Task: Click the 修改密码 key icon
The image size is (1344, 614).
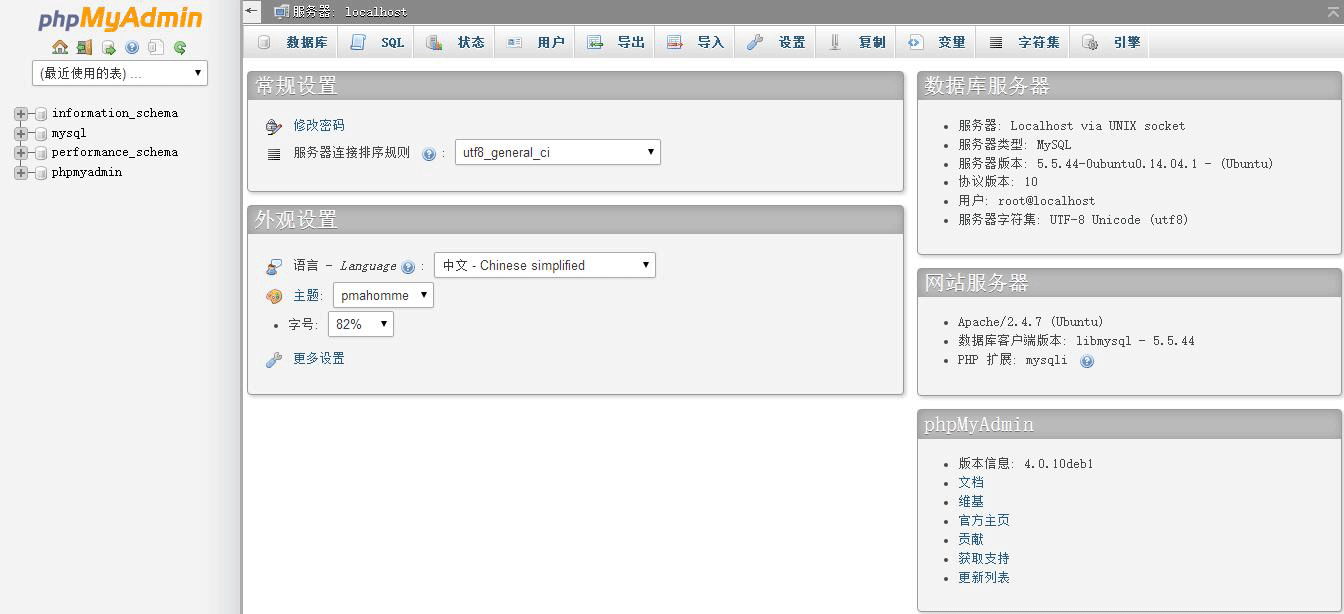Action: click(x=274, y=126)
